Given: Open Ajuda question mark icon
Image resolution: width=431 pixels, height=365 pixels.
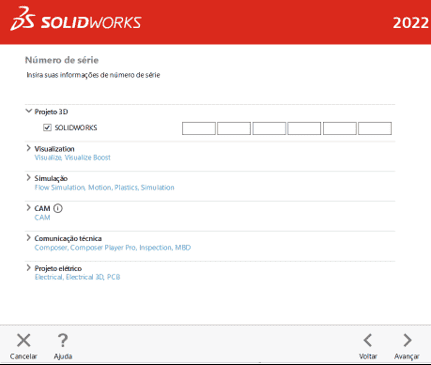Looking at the screenshot, I should coord(63,340).
